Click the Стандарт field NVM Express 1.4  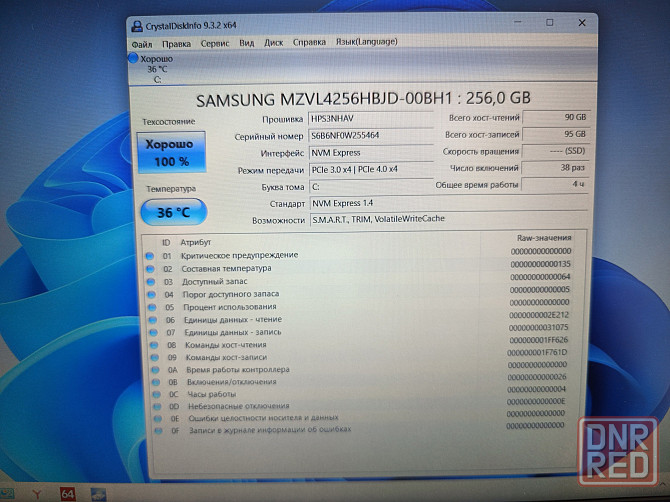click(x=449, y=203)
